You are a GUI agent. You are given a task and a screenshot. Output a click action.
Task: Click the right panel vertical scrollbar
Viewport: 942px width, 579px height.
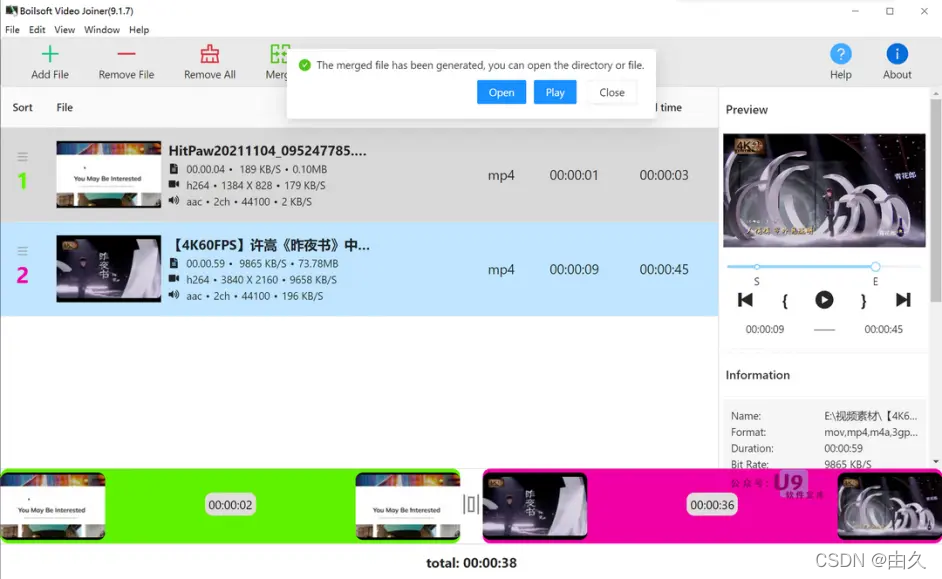click(935, 201)
